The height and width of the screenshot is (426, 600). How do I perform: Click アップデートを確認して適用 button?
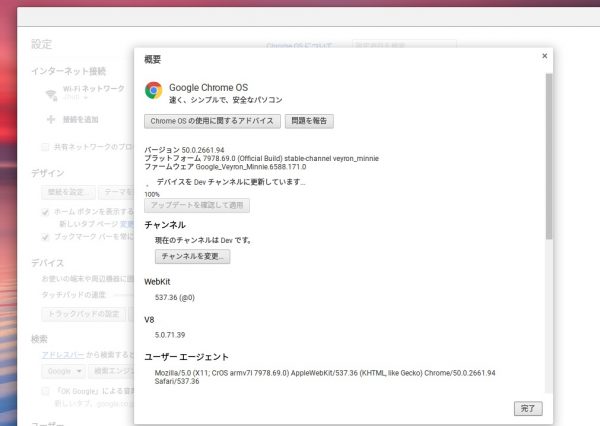[197, 205]
